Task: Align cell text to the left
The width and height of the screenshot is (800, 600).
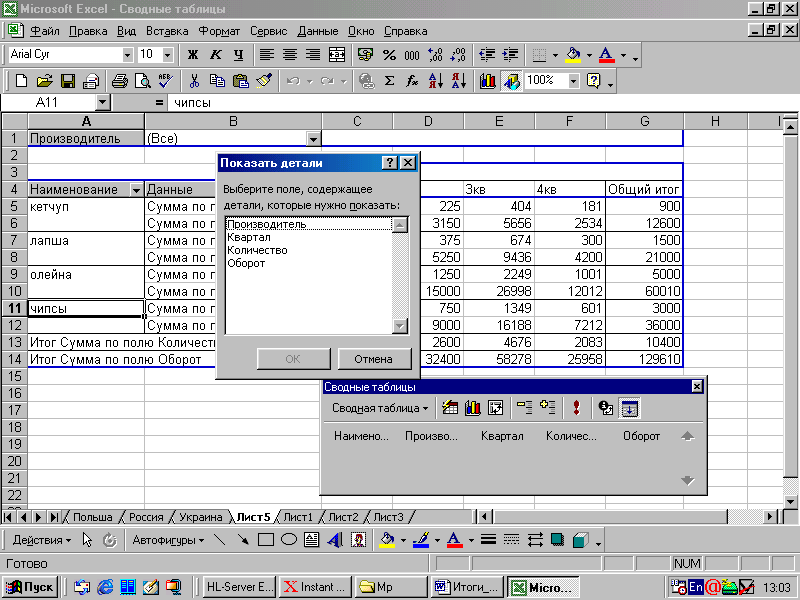Action: [266, 55]
